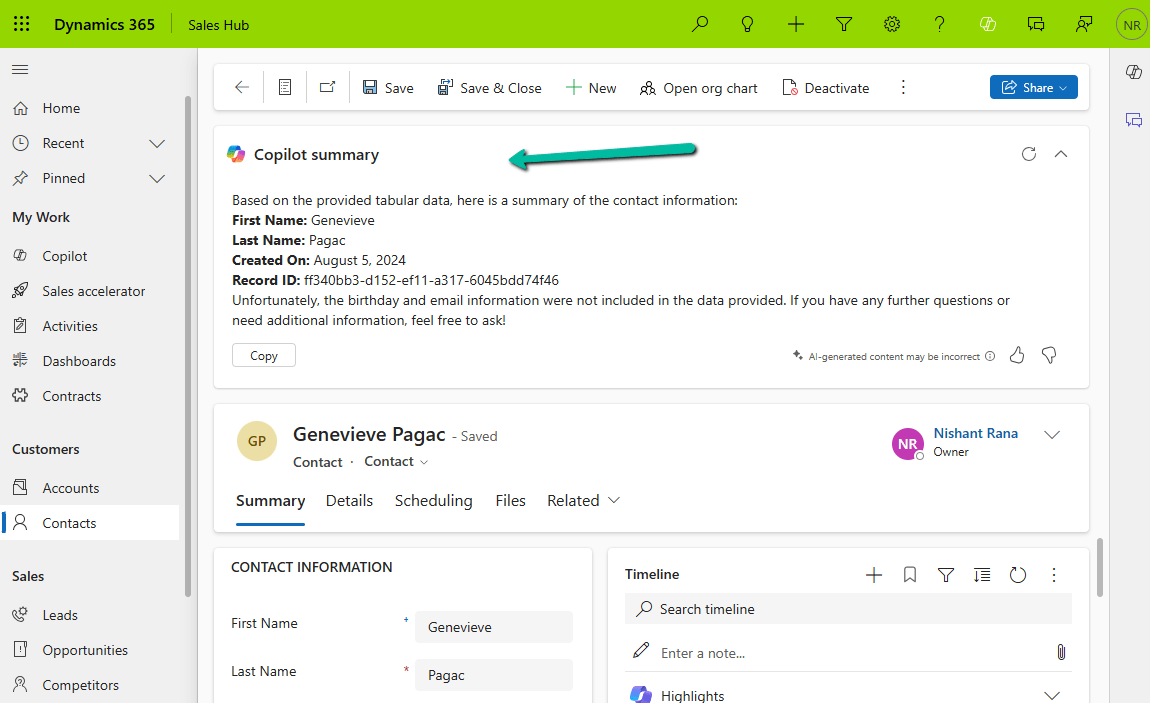Collapse the Copilot summary section
Viewport: 1150px width, 703px height.
[x=1061, y=154]
